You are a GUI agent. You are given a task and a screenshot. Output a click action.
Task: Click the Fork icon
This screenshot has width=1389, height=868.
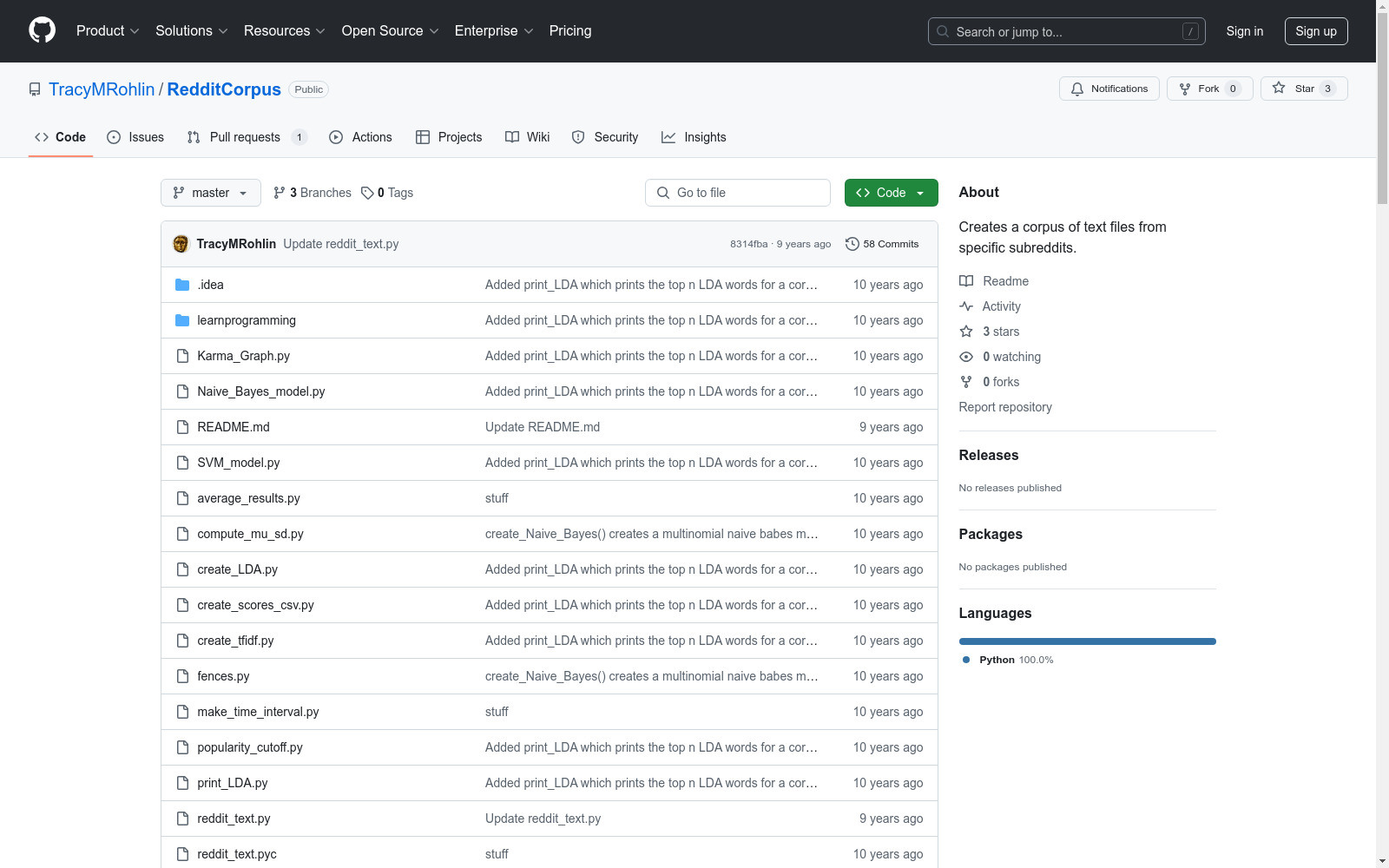[x=1185, y=89]
